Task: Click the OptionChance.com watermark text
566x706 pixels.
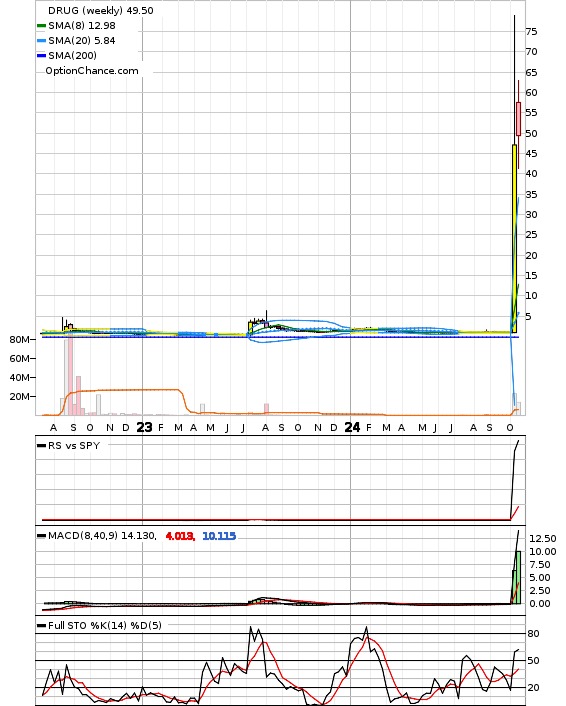Action: 92,71
